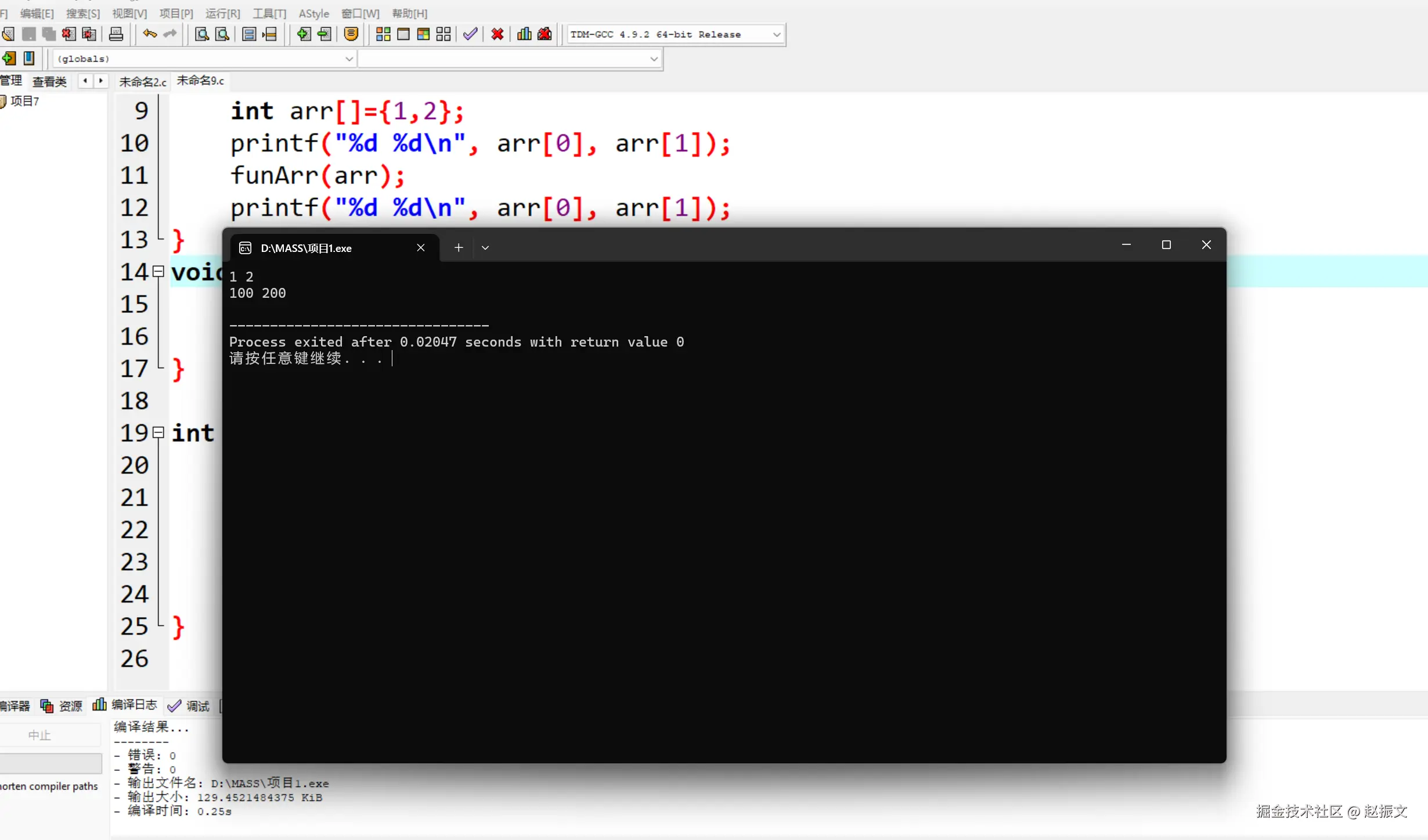Open the terminal tab dropdown chevron
The image size is (1428, 840).
click(x=485, y=248)
